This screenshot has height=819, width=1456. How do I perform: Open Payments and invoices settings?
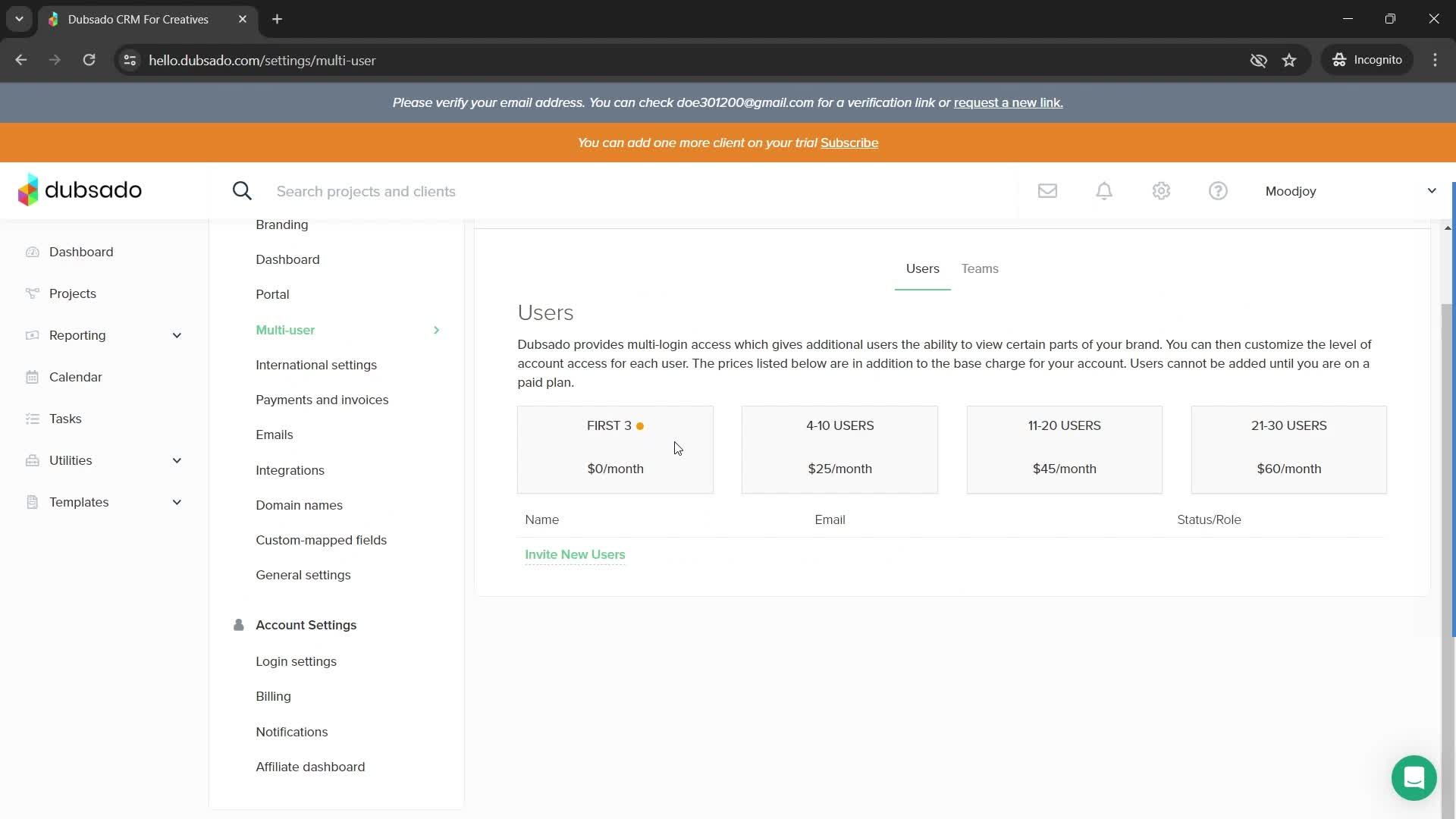coord(322,400)
